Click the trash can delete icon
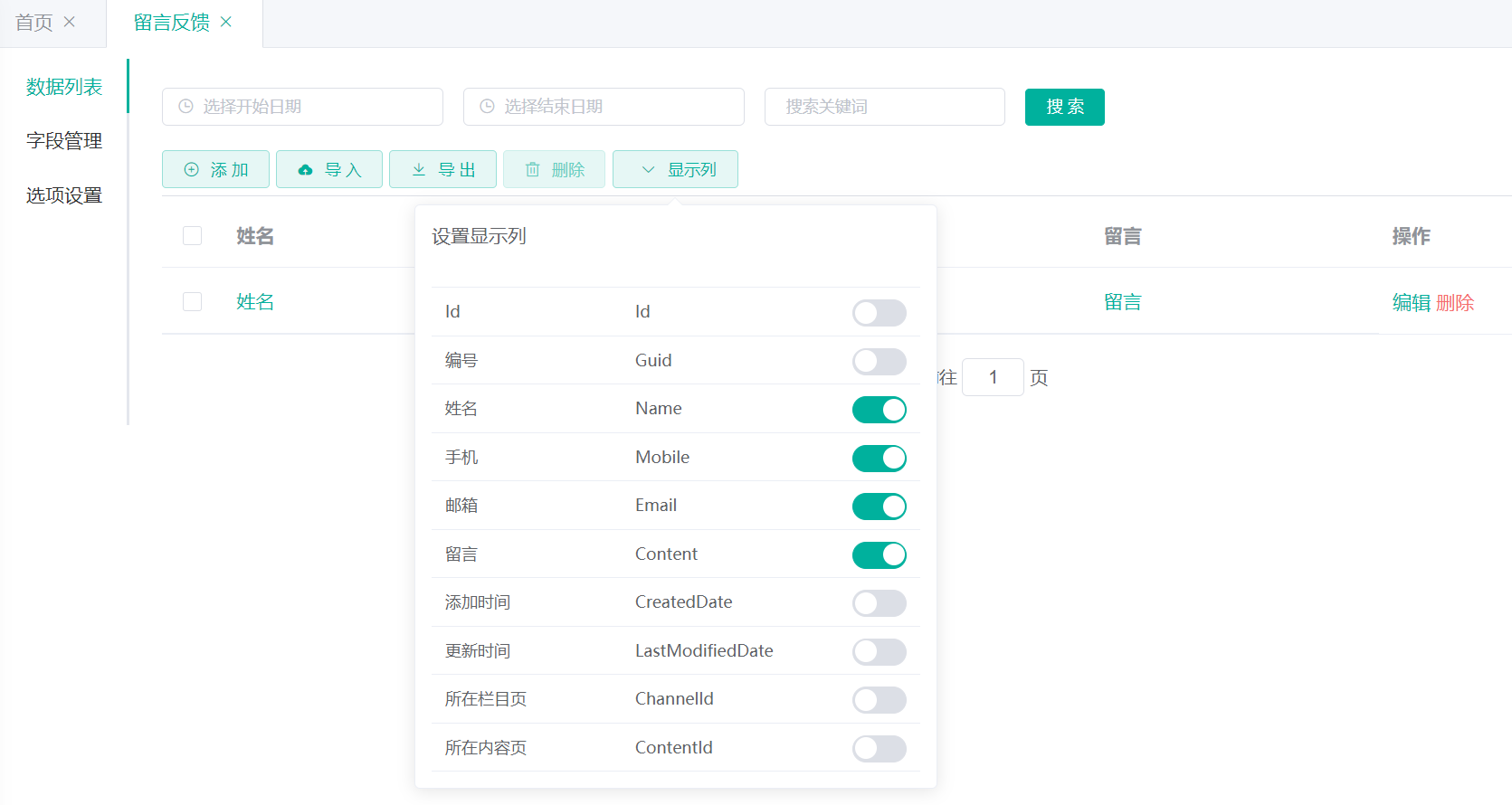1512x805 pixels. click(x=533, y=170)
